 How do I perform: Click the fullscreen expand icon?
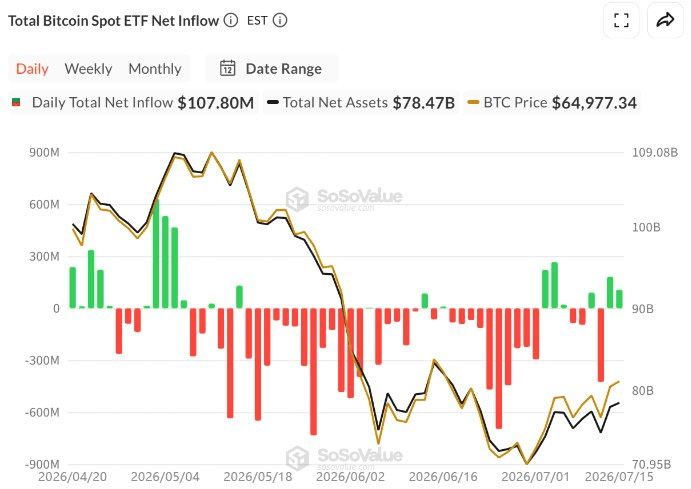pos(621,20)
